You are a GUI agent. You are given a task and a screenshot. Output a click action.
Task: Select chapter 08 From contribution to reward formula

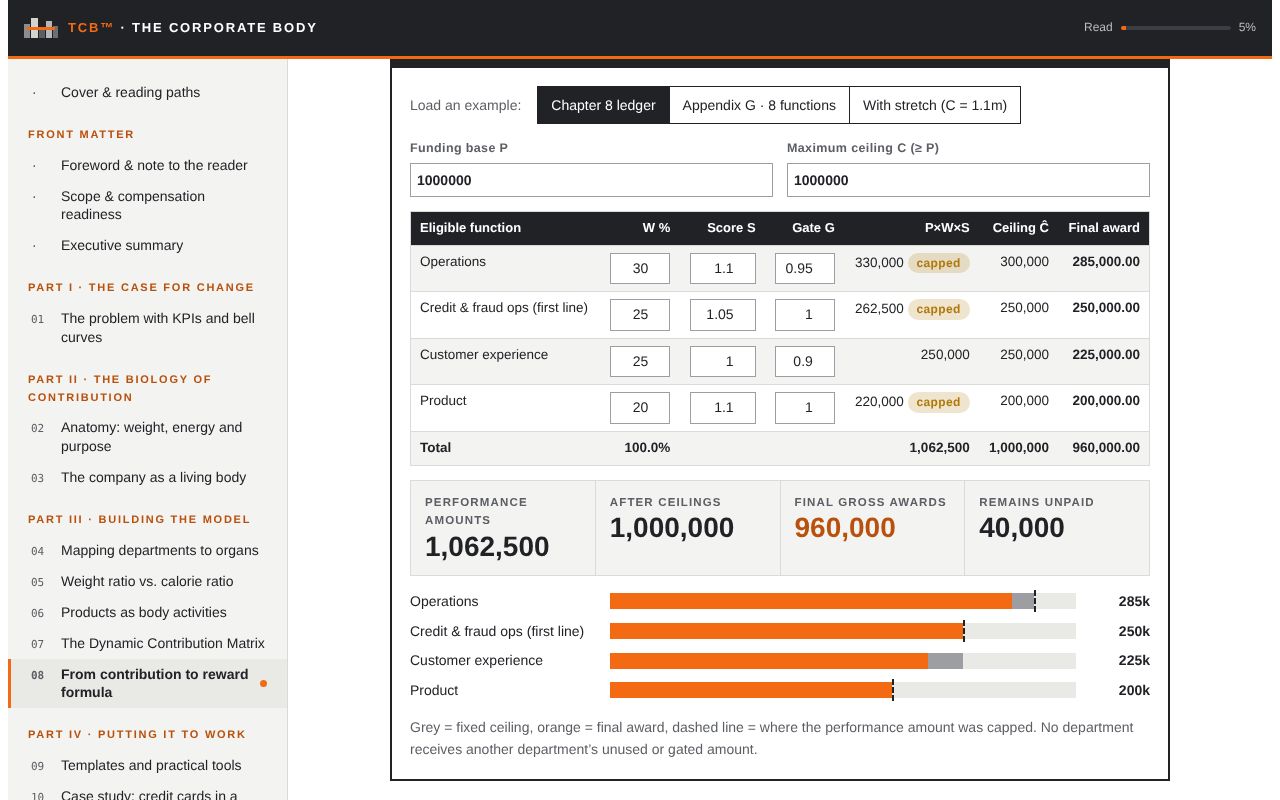coord(147,683)
